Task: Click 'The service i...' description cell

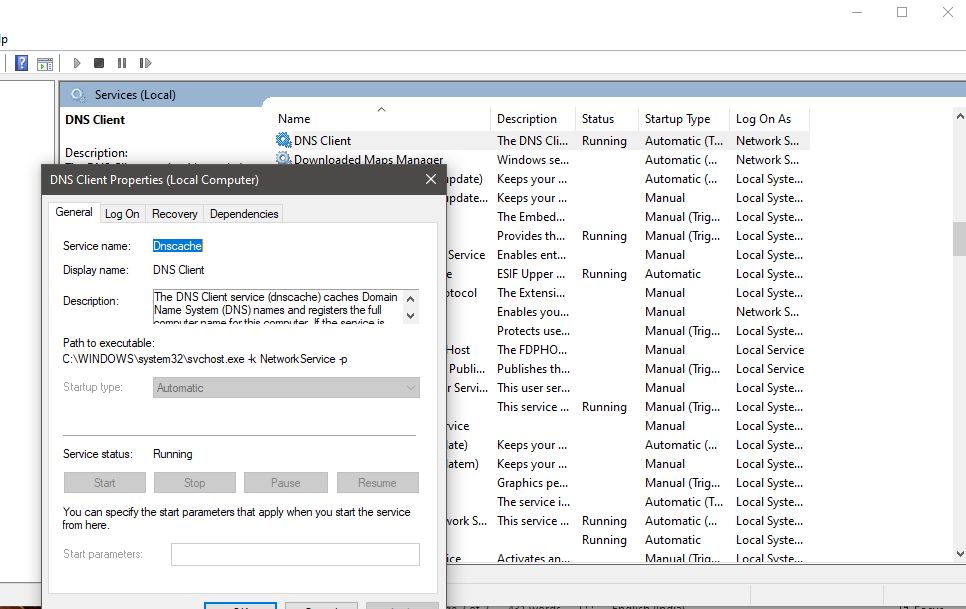Action: tap(534, 502)
